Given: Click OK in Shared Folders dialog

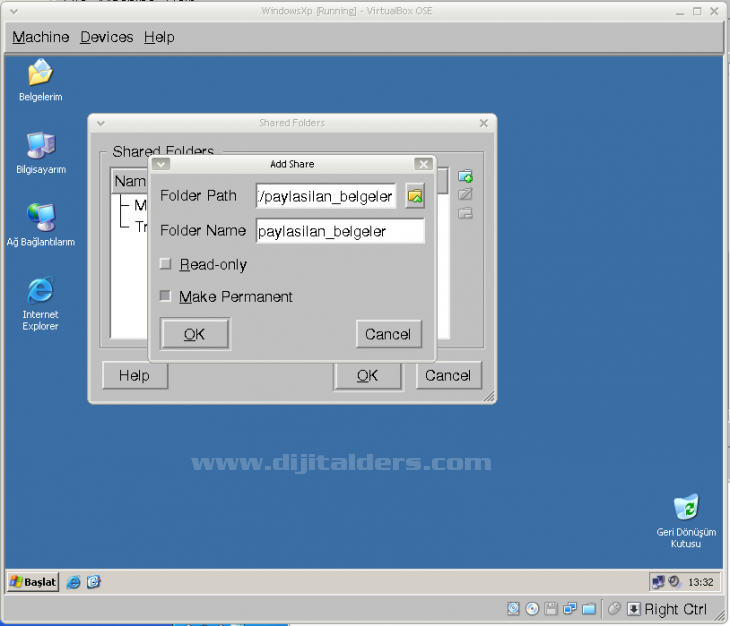Looking at the screenshot, I should click(368, 376).
